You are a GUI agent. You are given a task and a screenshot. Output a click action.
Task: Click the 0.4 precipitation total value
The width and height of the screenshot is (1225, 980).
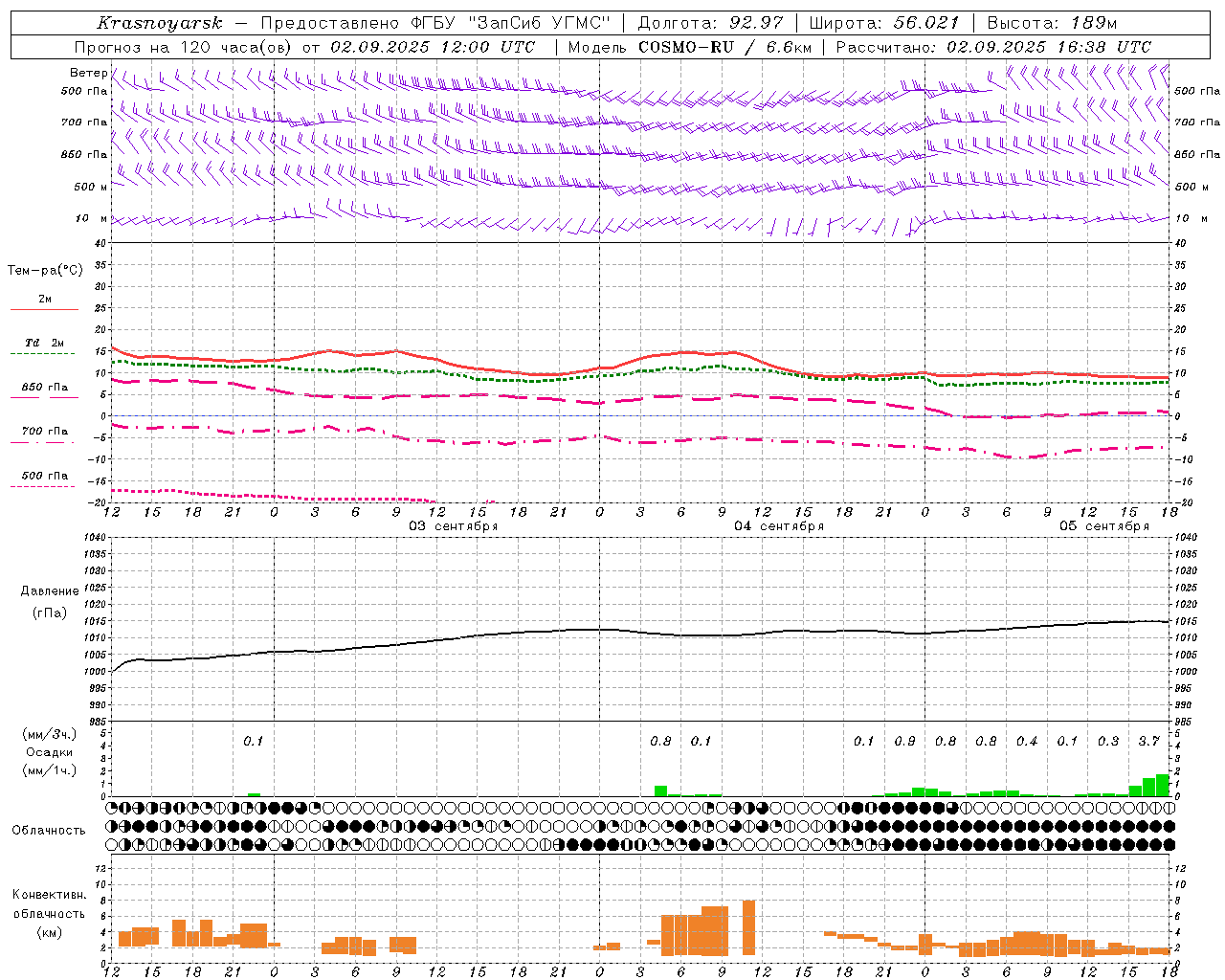click(1027, 742)
